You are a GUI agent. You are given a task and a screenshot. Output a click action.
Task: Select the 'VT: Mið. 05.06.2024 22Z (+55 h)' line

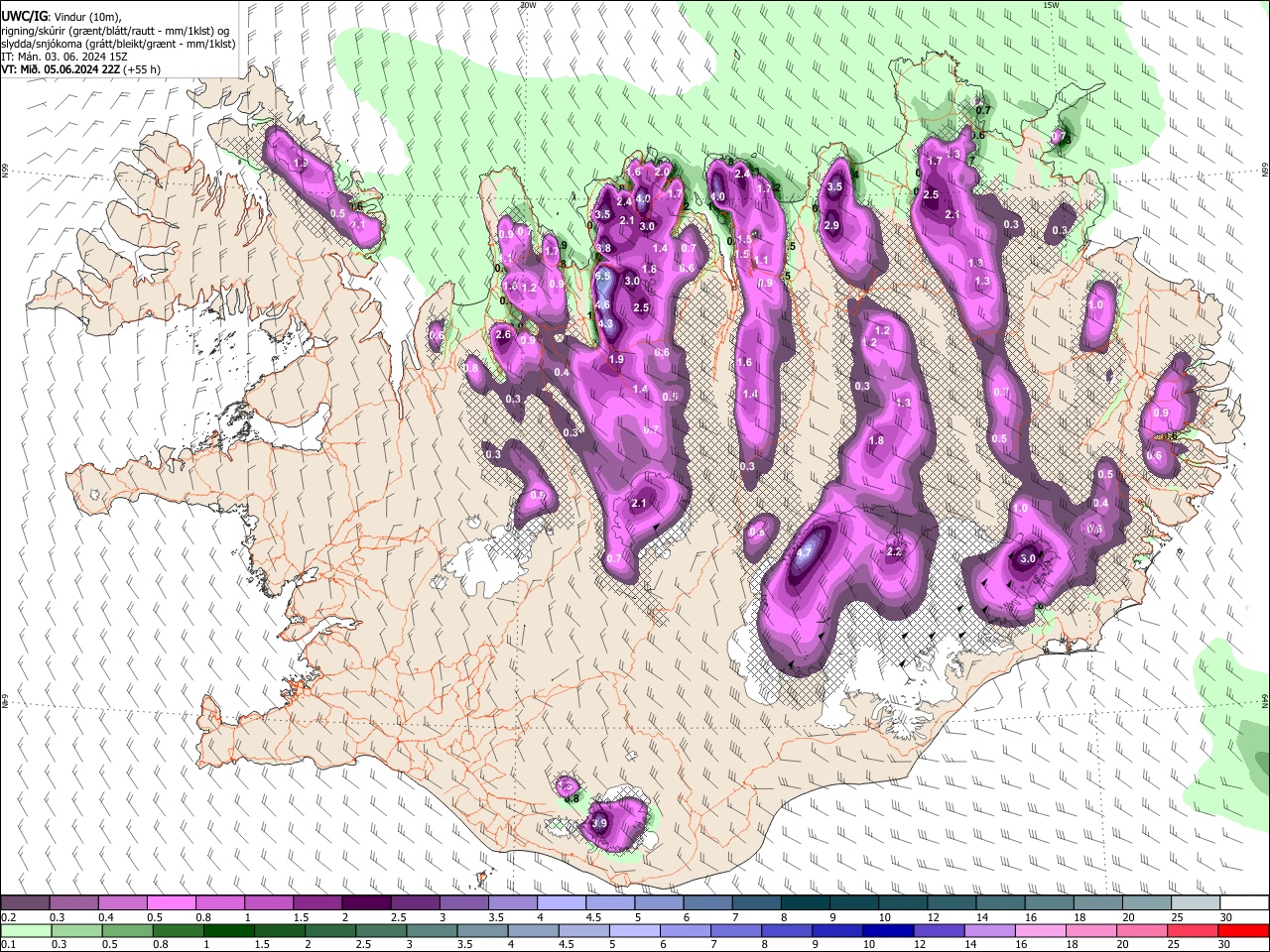[80, 69]
